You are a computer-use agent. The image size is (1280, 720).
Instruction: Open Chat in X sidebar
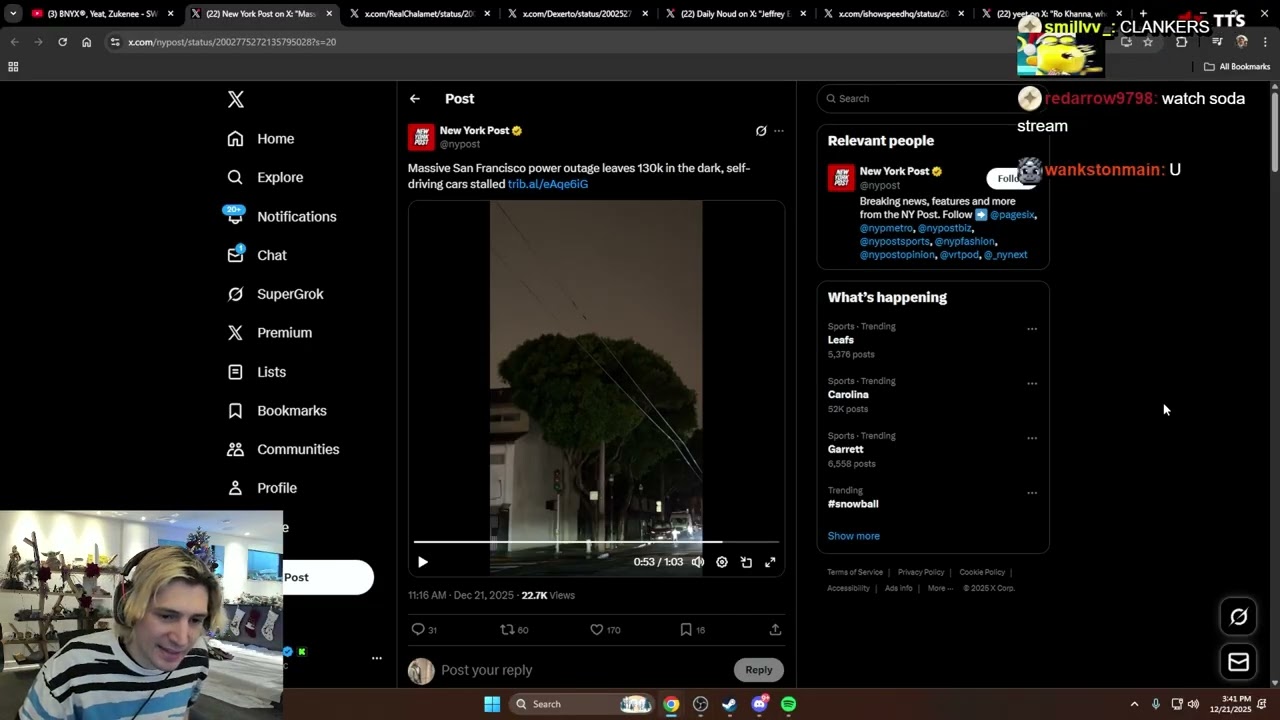[x=257, y=255]
